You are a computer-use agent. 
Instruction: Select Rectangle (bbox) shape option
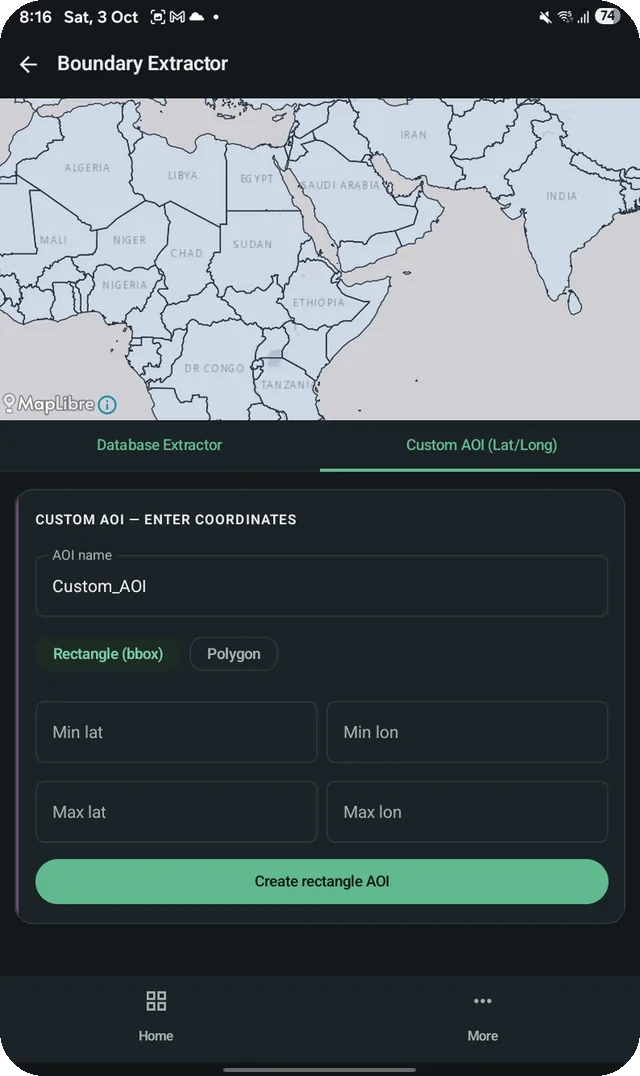click(x=108, y=653)
